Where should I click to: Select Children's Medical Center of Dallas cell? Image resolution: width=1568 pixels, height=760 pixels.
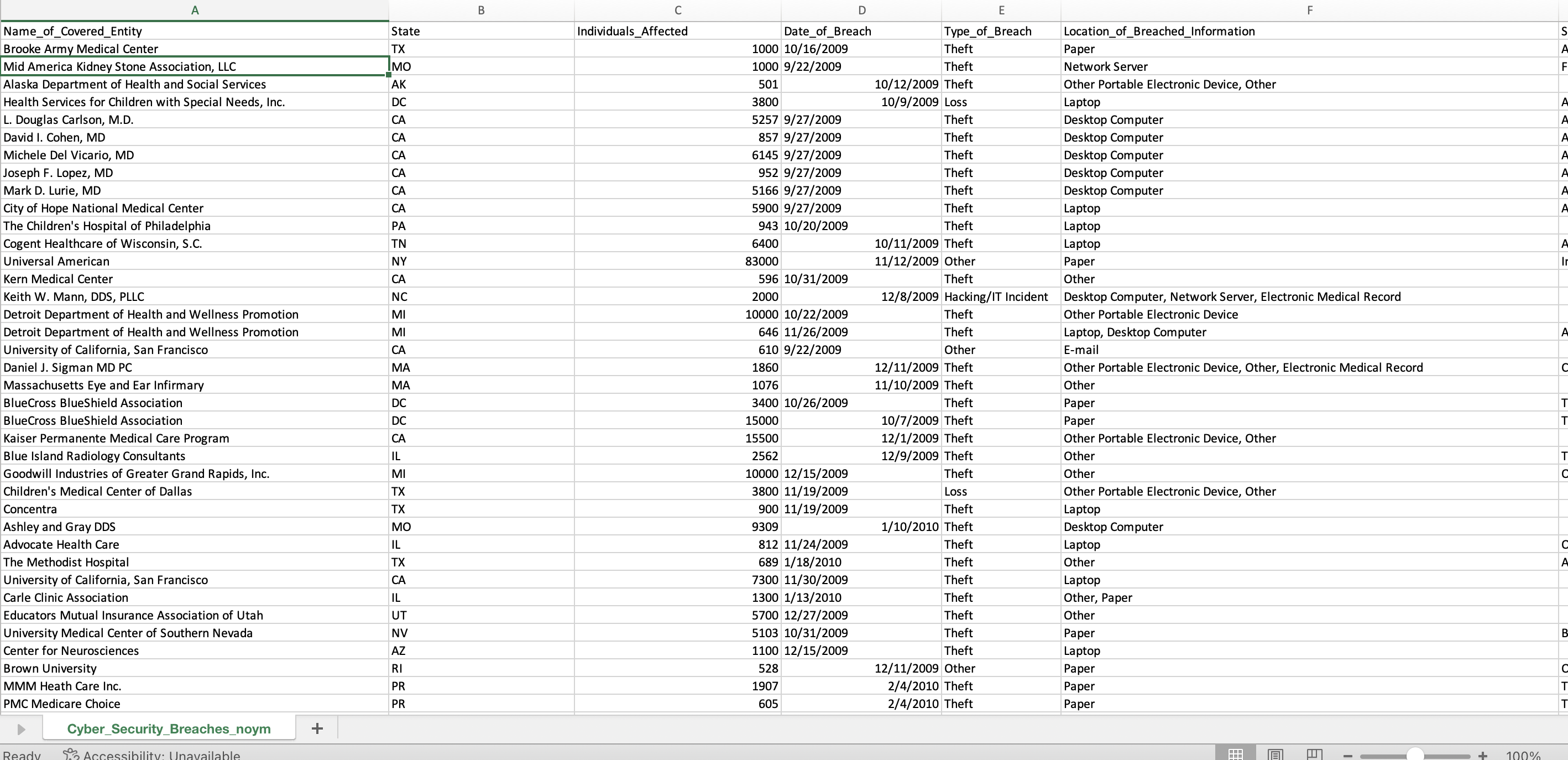[195, 491]
